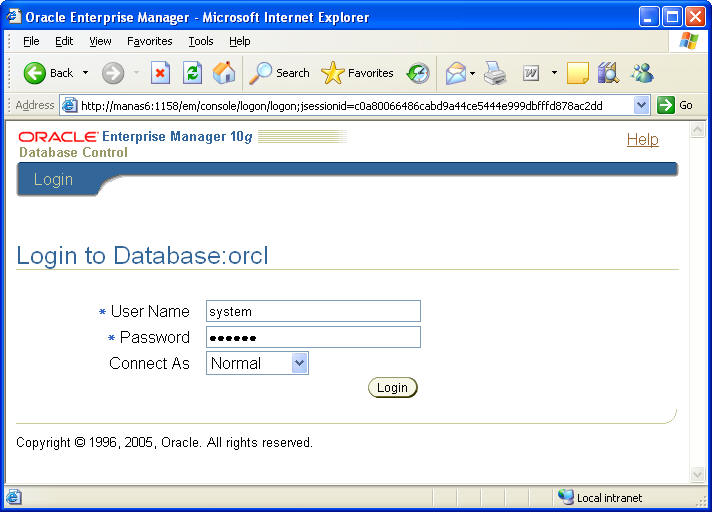Open the browser Help menu
This screenshot has height=512, width=712.
pos(239,41)
